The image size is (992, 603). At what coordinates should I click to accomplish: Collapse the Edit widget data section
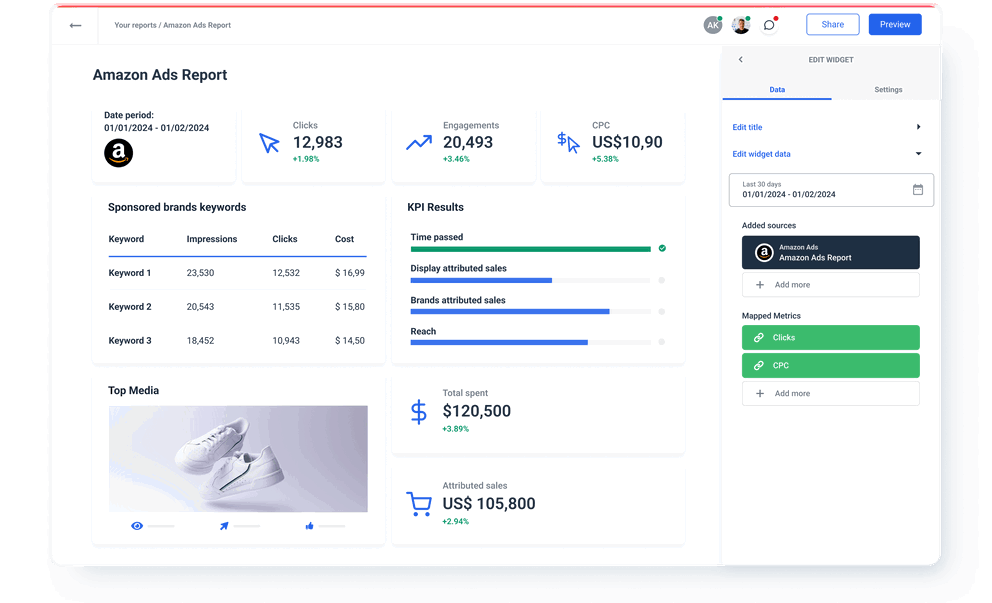pos(918,154)
